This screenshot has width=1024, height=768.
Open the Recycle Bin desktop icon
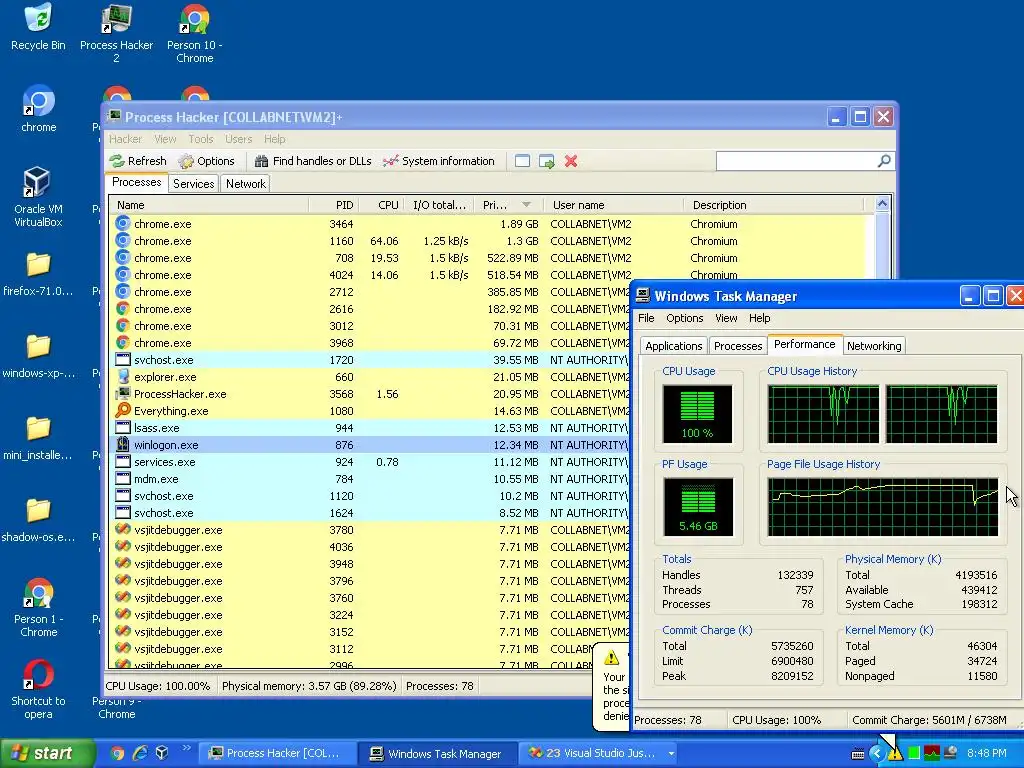tap(38, 26)
